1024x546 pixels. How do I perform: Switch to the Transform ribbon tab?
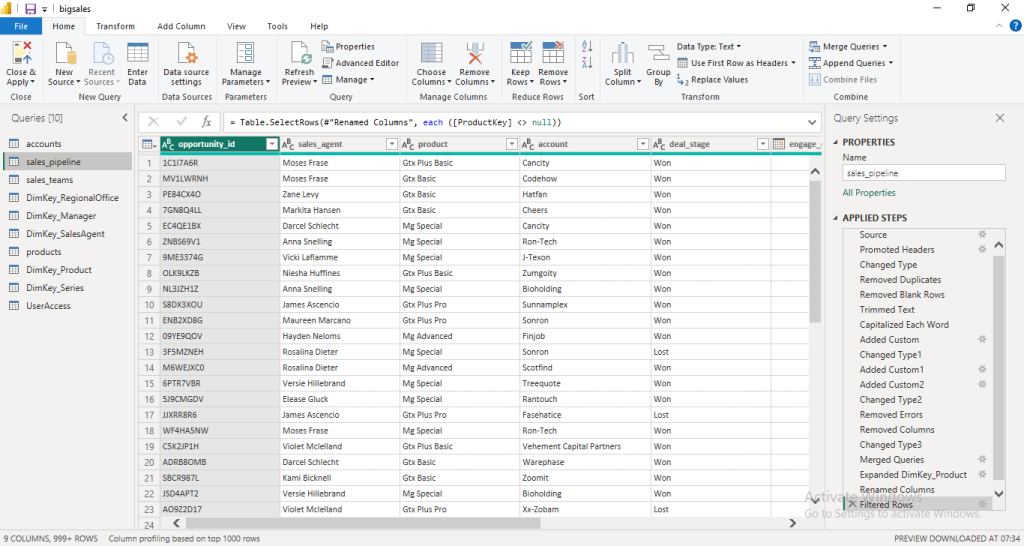[116, 26]
